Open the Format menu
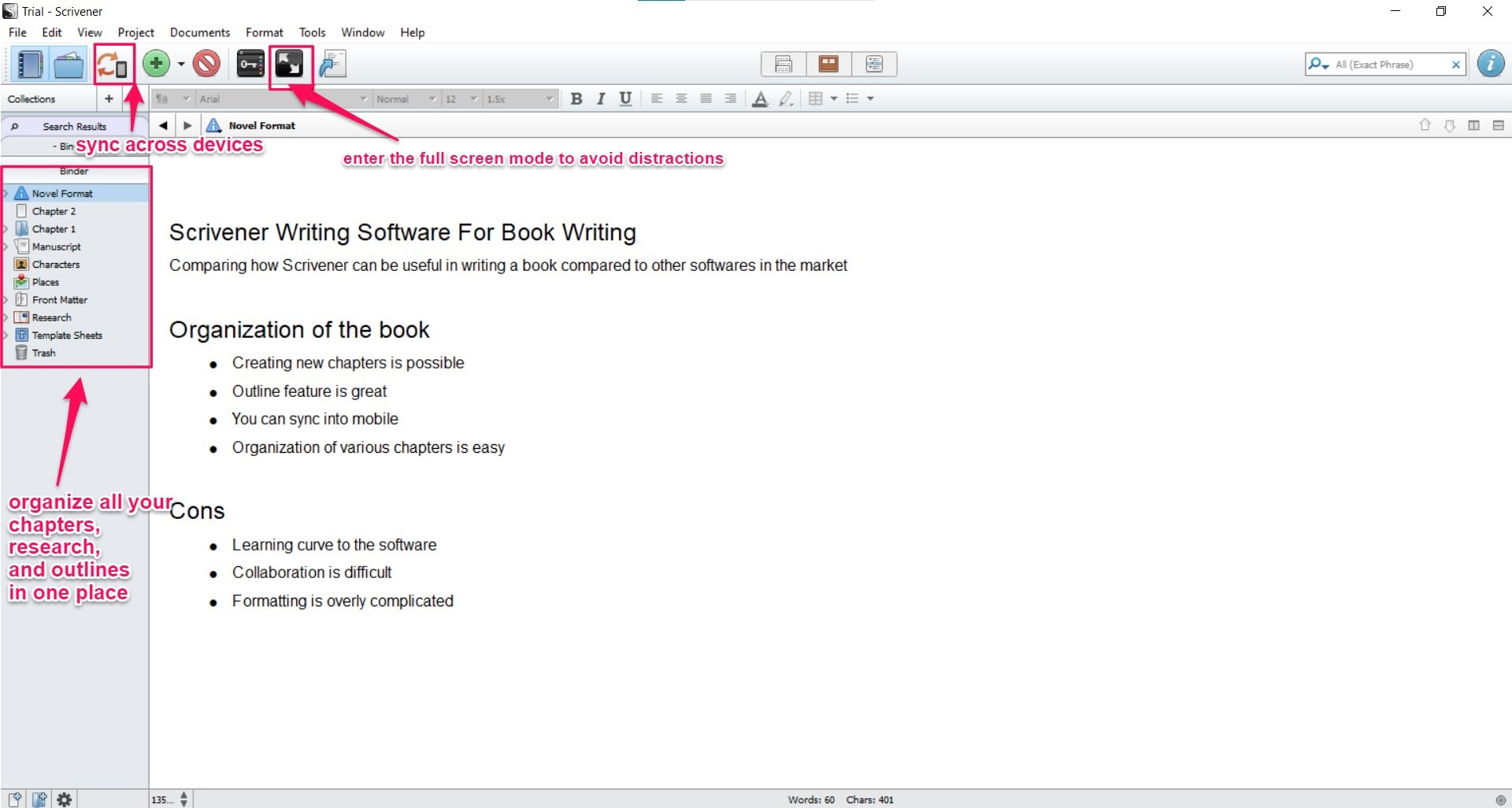The width and height of the screenshot is (1512, 808). click(x=264, y=32)
